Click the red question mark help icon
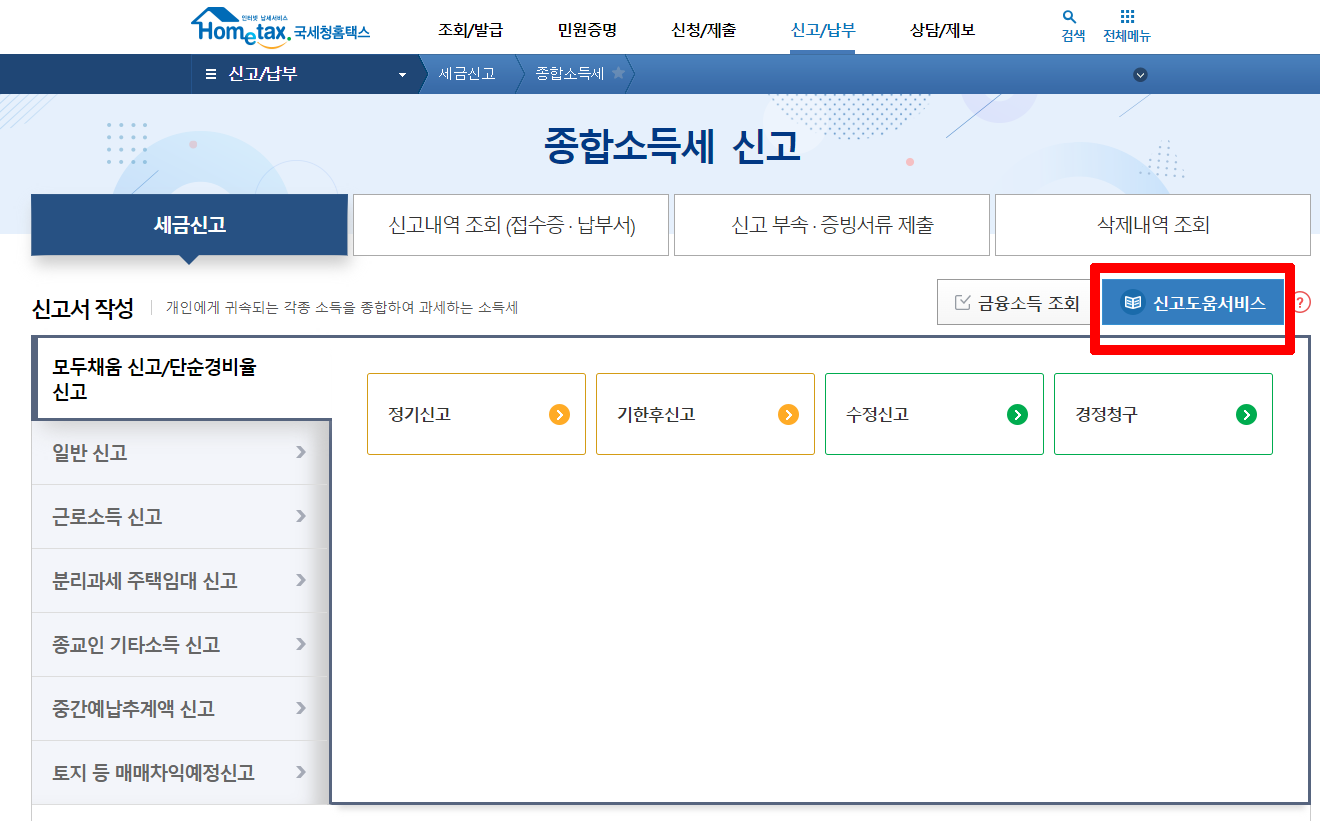This screenshot has width=1320, height=821. 1301,302
